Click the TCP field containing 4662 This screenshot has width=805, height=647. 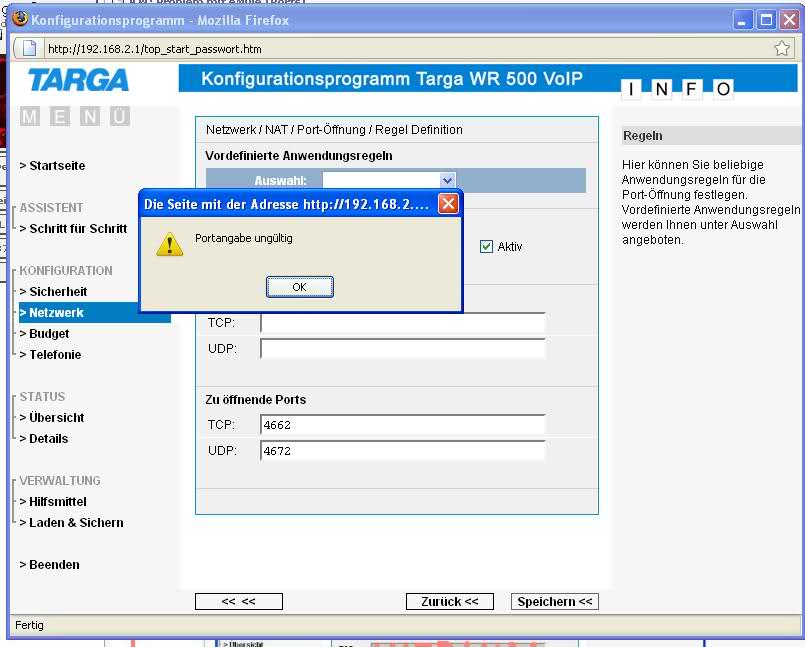click(x=402, y=425)
